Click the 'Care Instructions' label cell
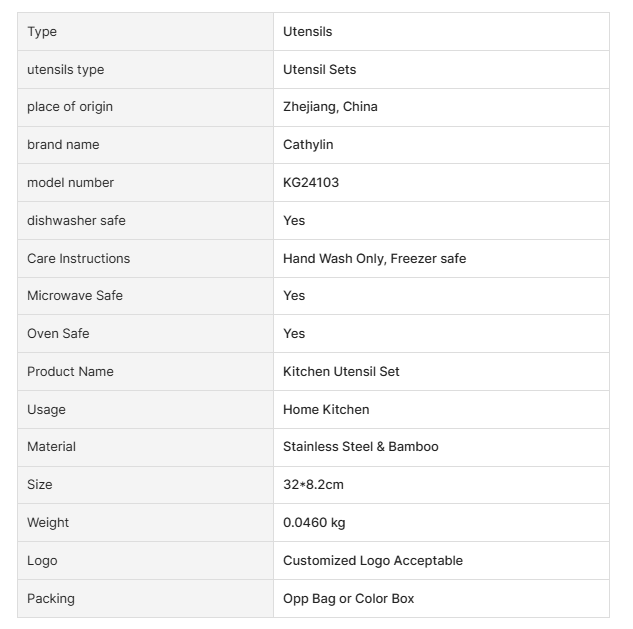This screenshot has width=633, height=629. [x=78, y=258]
